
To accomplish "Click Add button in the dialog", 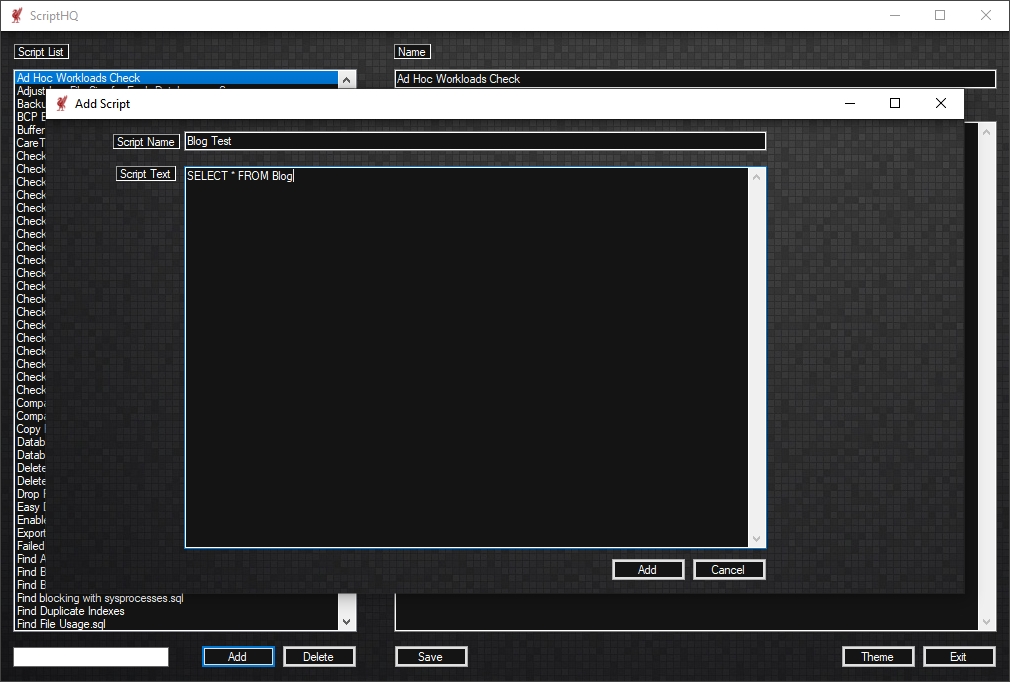I will (x=648, y=570).
